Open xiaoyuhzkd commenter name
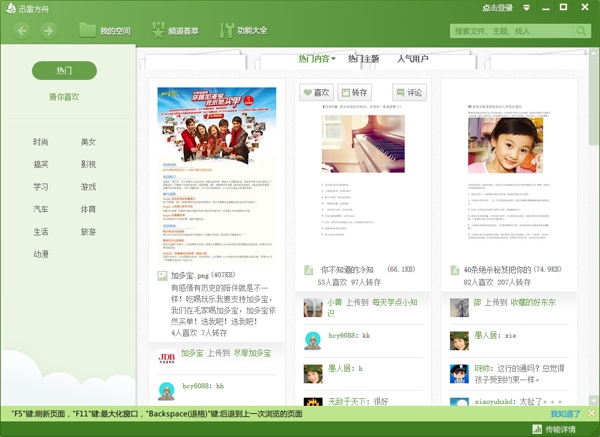This screenshot has height=437, width=600. (x=494, y=401)
